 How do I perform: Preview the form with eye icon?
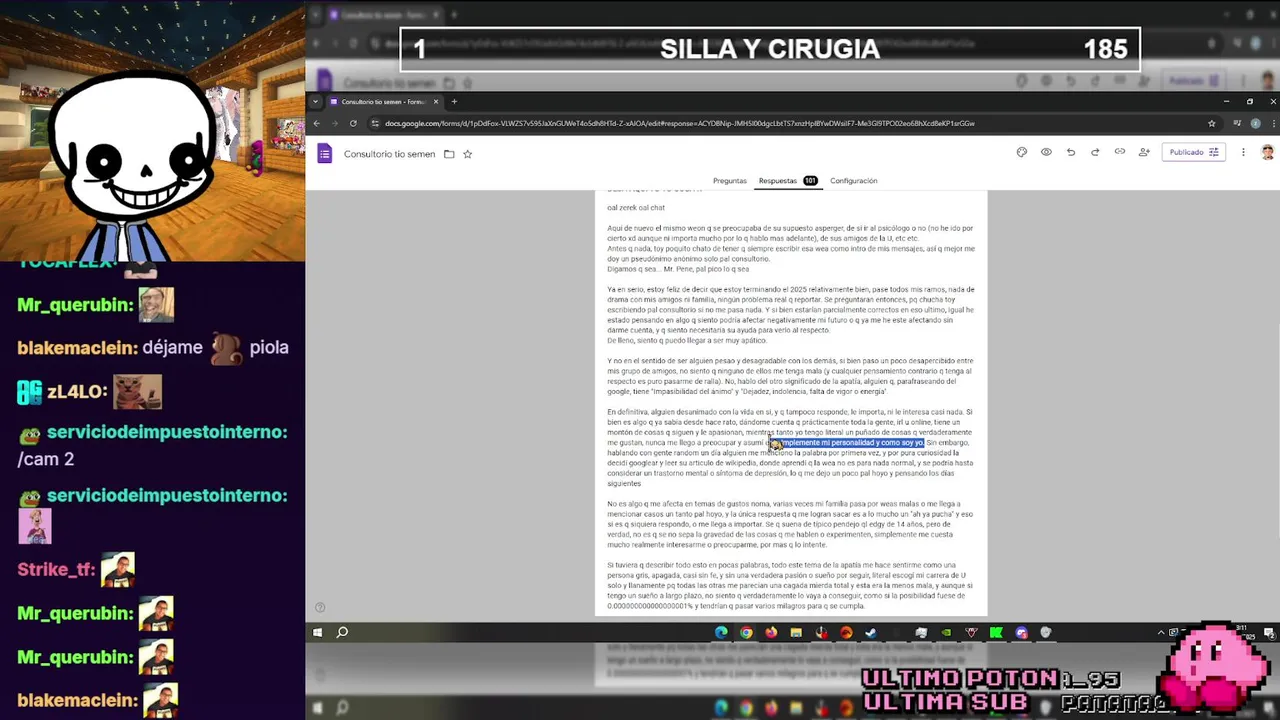pos(1046,152)
